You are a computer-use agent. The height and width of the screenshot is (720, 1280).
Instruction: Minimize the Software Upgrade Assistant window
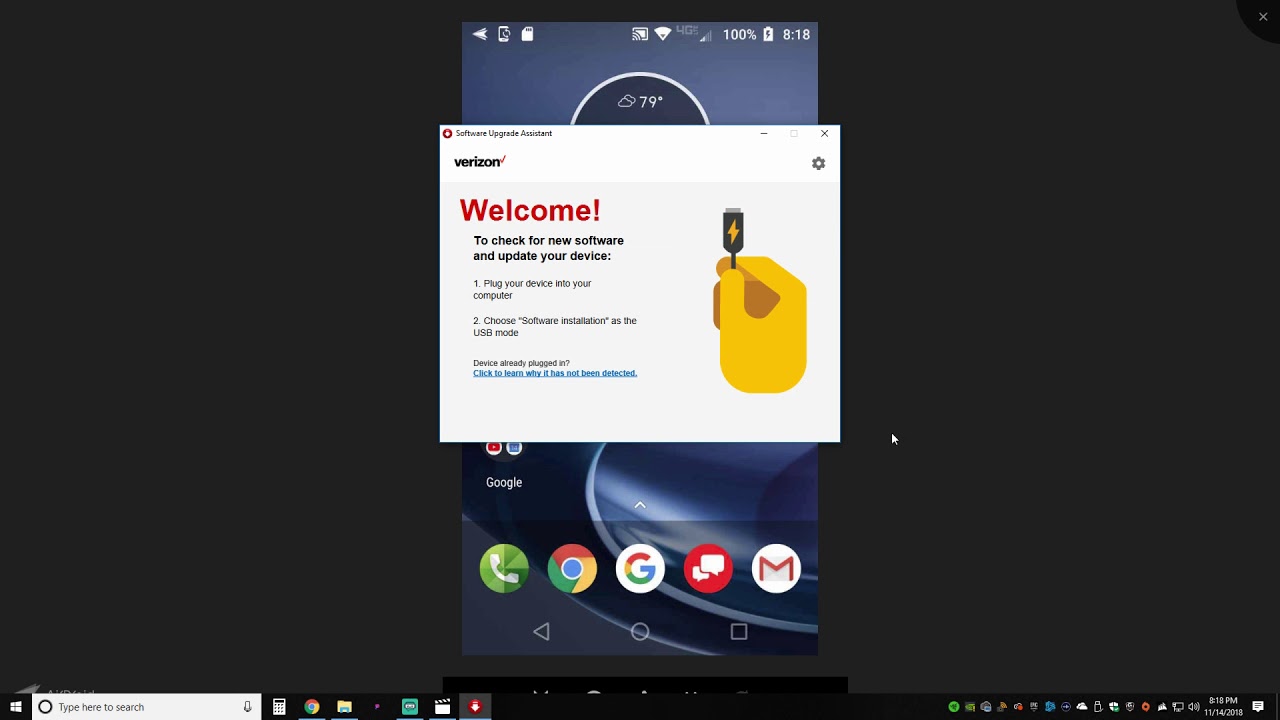click(764, 133)
